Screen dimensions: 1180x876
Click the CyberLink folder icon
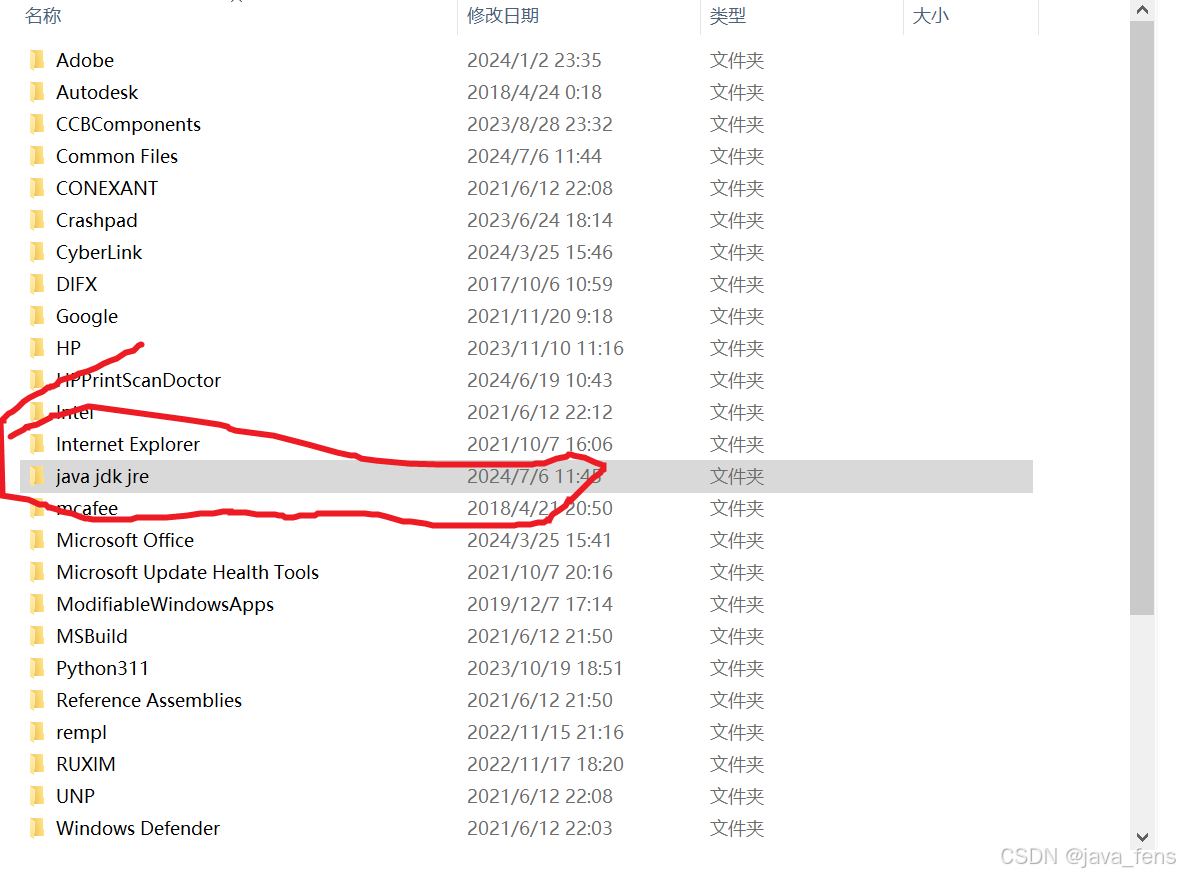point(37,251)
